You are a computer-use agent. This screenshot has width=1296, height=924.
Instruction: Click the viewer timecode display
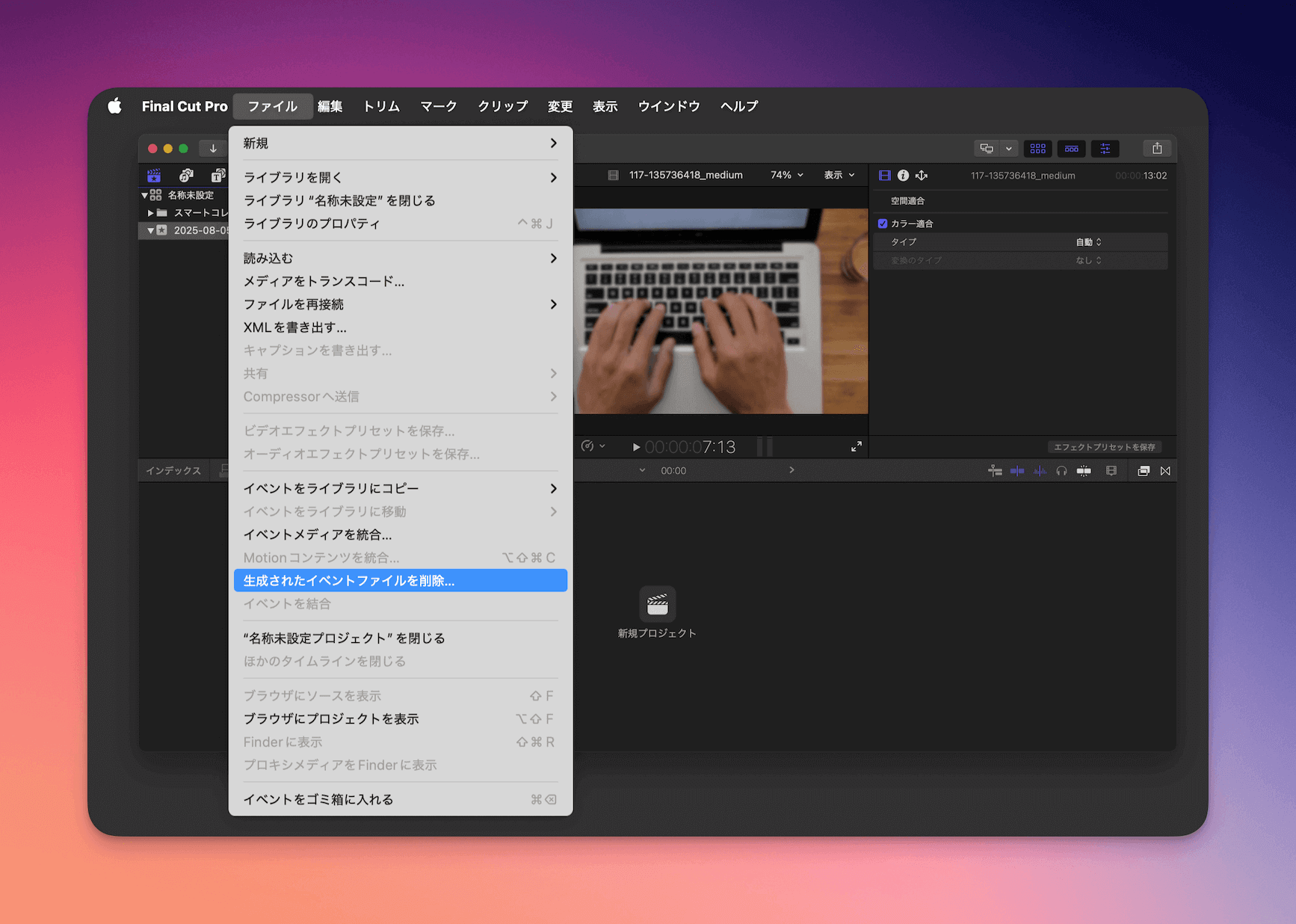coord(690,447)
